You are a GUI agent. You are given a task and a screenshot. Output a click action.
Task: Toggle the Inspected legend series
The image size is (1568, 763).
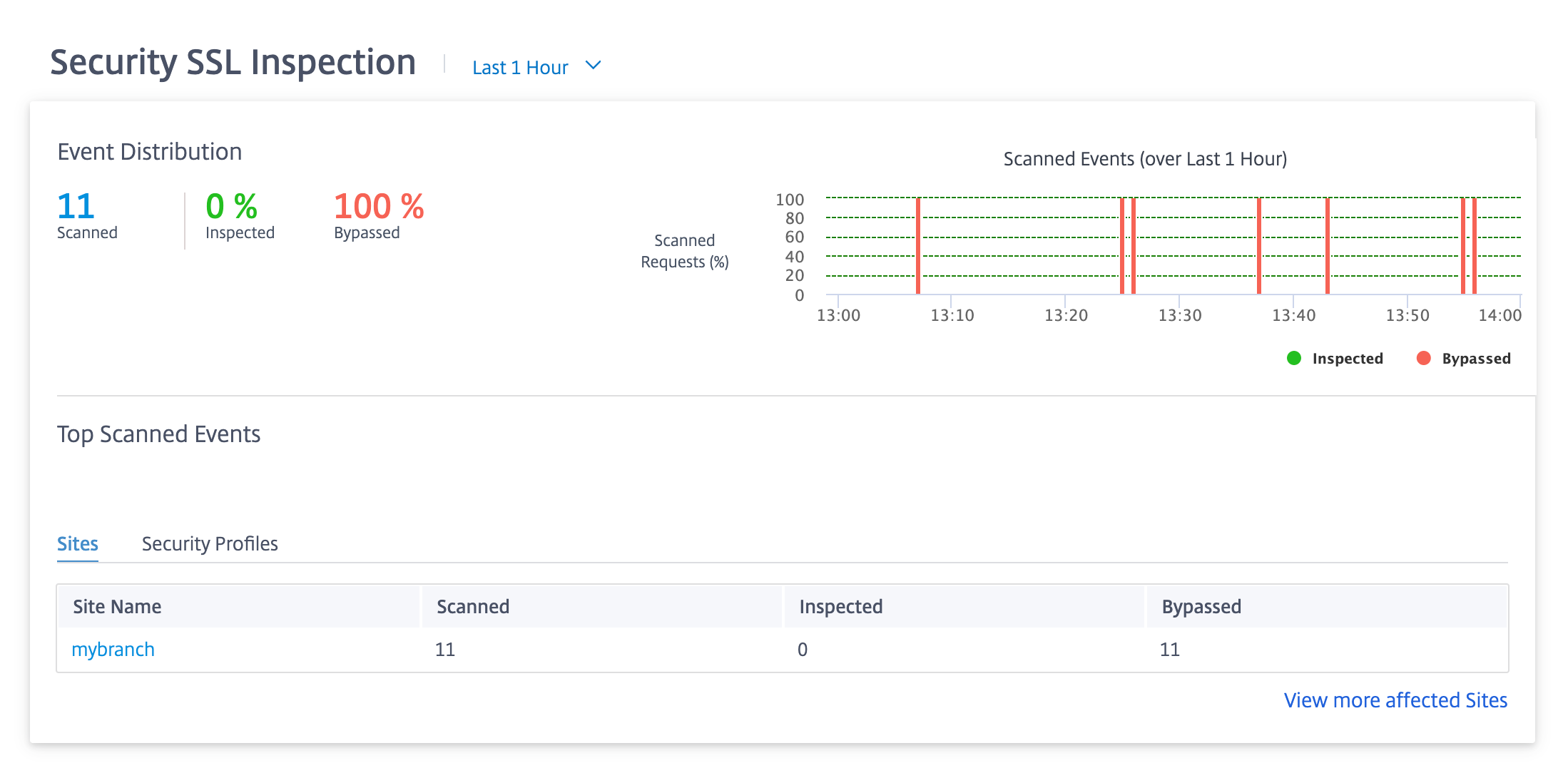(x=1335, y=358)
